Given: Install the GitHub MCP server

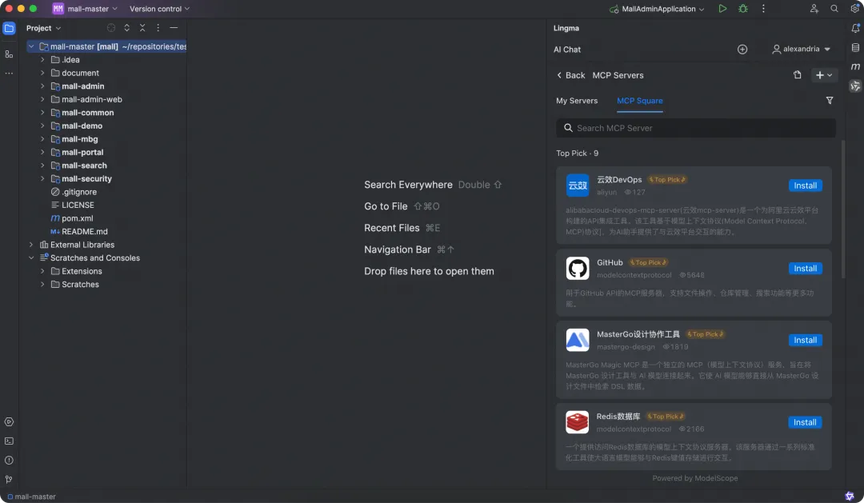Looking at the screenshot, I should coord(805,268).
